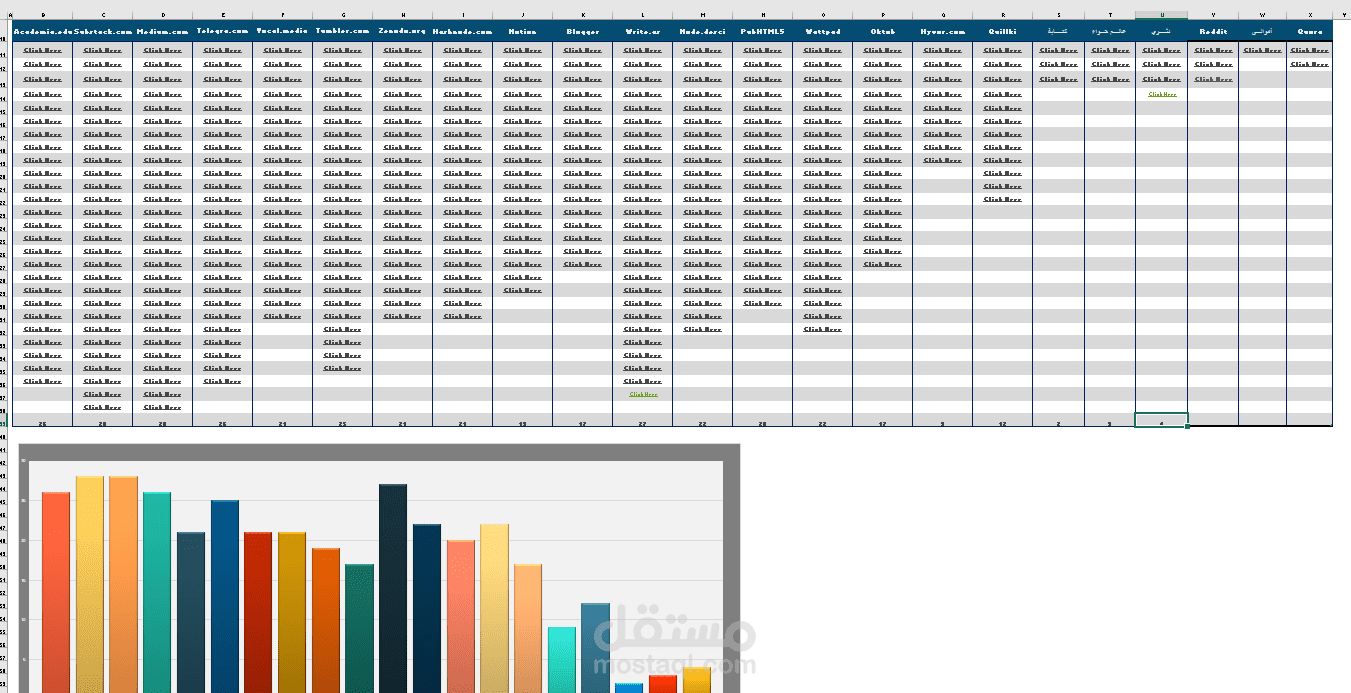Select the column B letter header
Screen dimensions: 1351x693
(x=43, y=16)
